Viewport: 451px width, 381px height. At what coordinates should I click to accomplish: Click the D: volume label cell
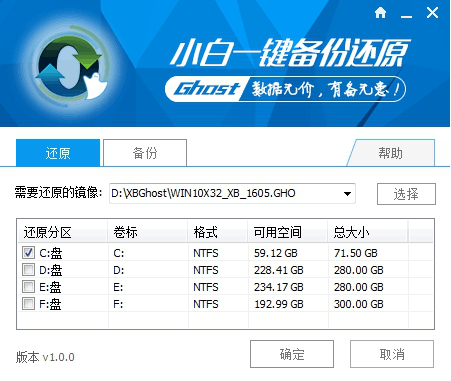click(x=119, y=270)
